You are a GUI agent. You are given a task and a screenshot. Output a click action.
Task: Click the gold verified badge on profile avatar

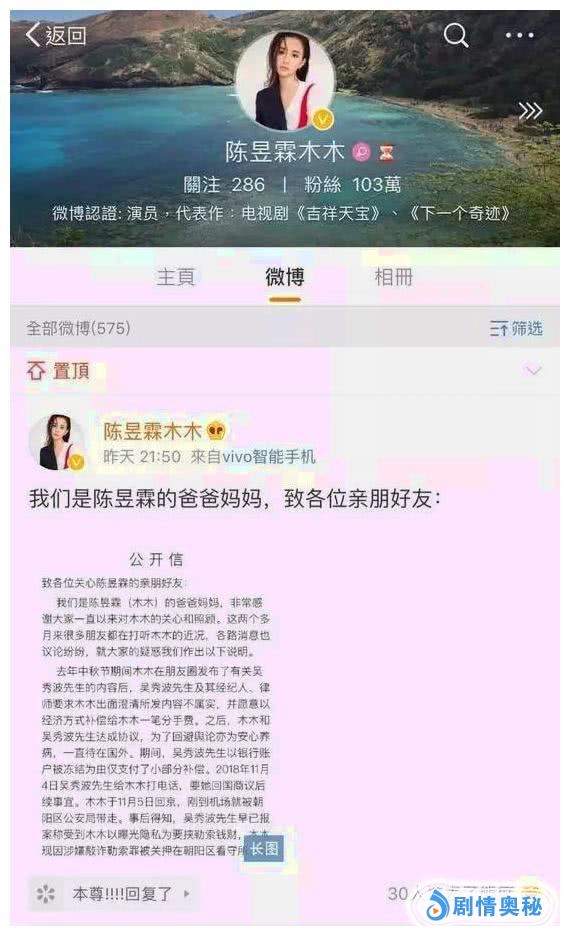click(323, 119)
